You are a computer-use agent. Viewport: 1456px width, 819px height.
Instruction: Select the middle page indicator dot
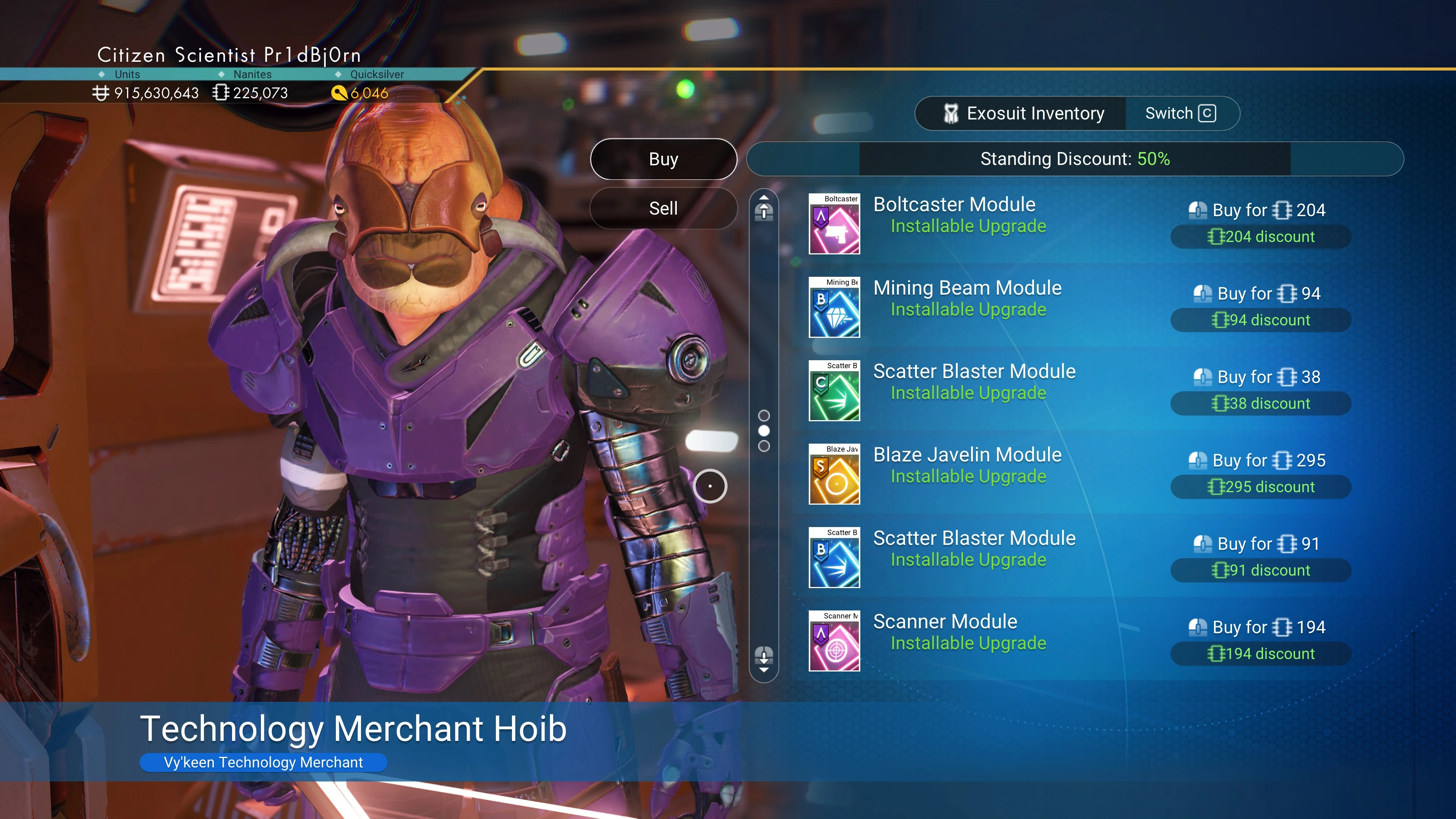point(764,431)
